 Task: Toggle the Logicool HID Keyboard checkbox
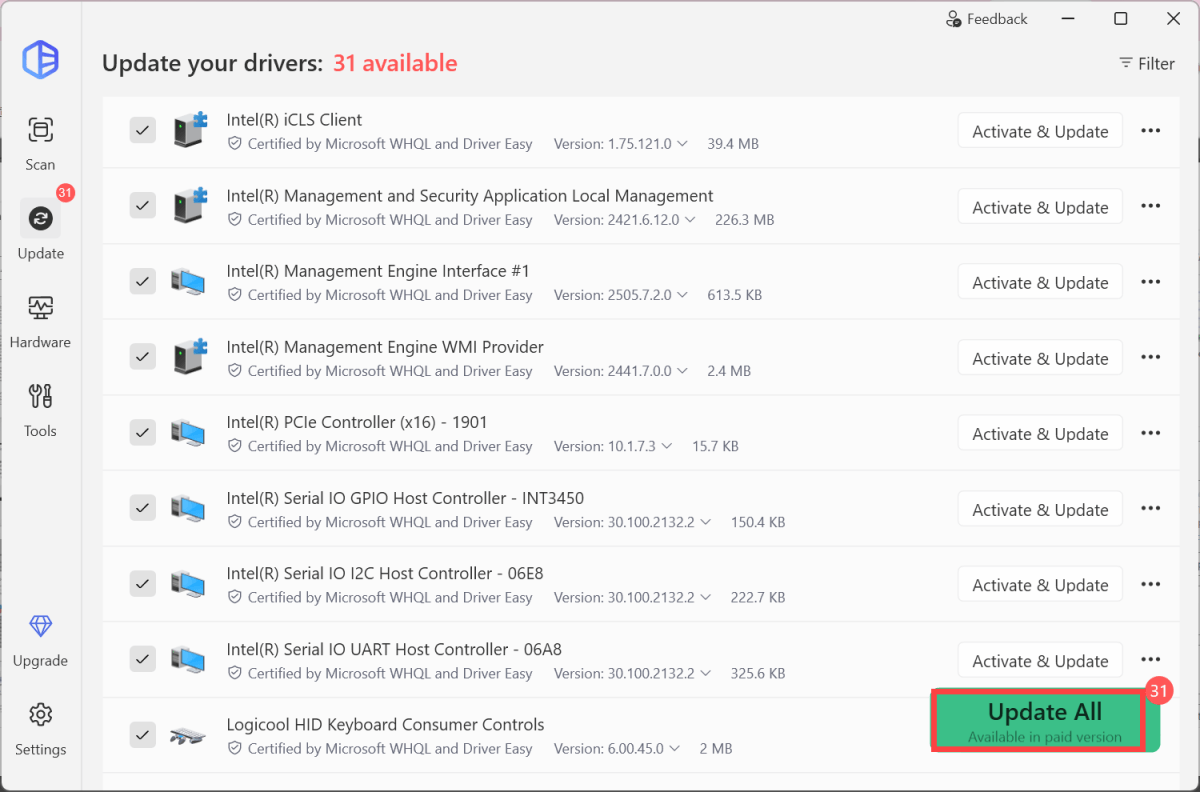[143, 735]
